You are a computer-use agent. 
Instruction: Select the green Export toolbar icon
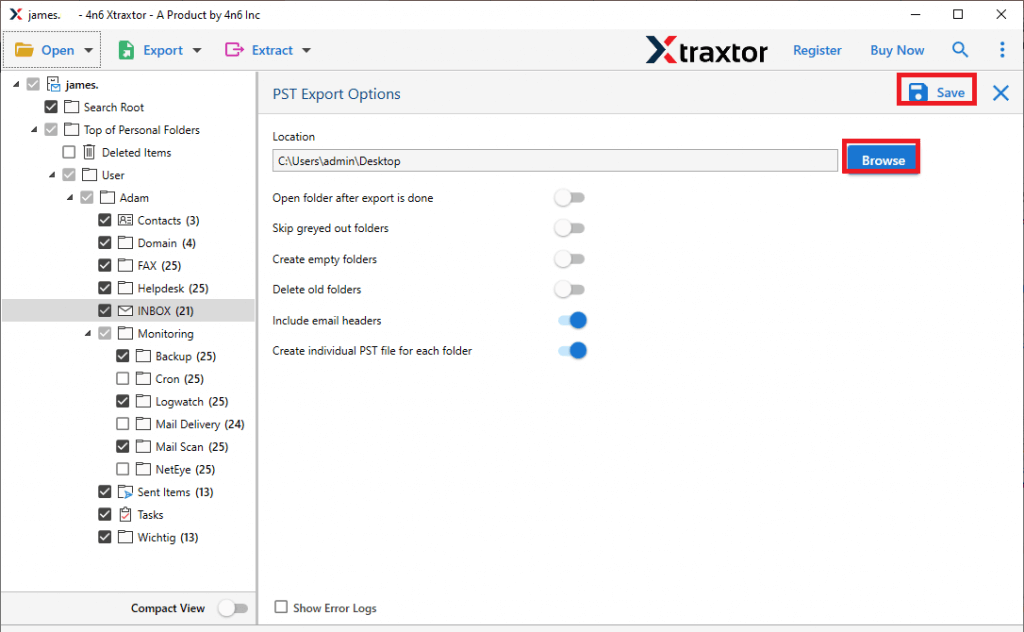click(x=124, y=49)
